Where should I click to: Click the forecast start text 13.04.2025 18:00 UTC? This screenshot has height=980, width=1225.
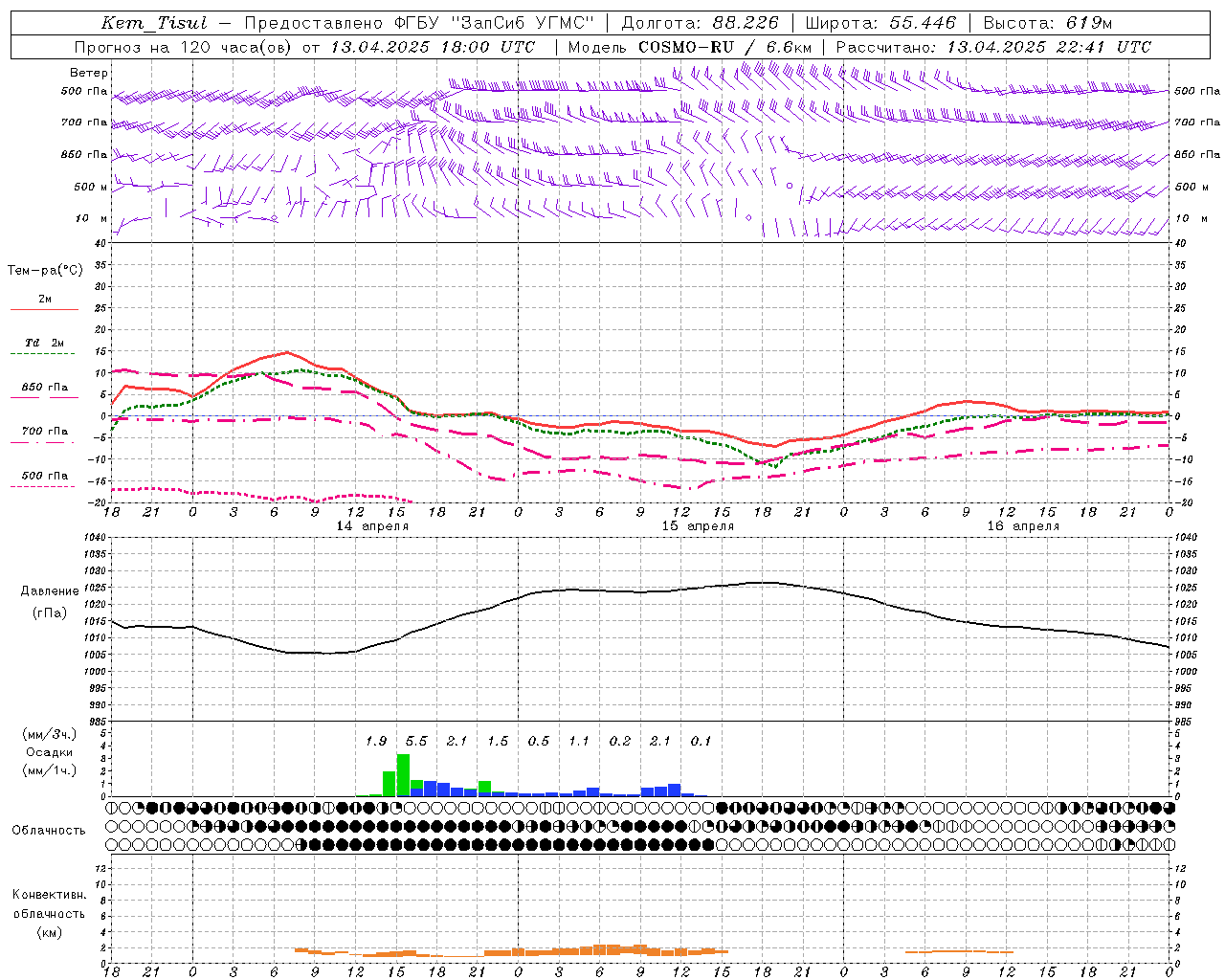pos(433,47)
